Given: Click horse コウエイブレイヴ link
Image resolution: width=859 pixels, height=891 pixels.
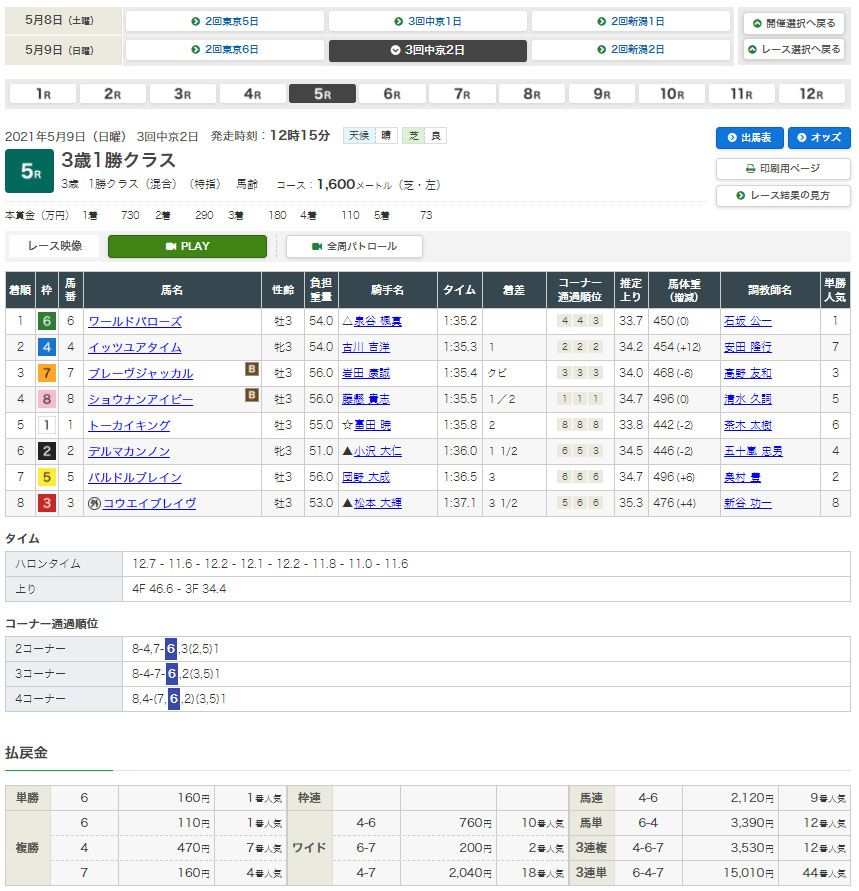Looking at the screenshot, I should coord(149,504).
